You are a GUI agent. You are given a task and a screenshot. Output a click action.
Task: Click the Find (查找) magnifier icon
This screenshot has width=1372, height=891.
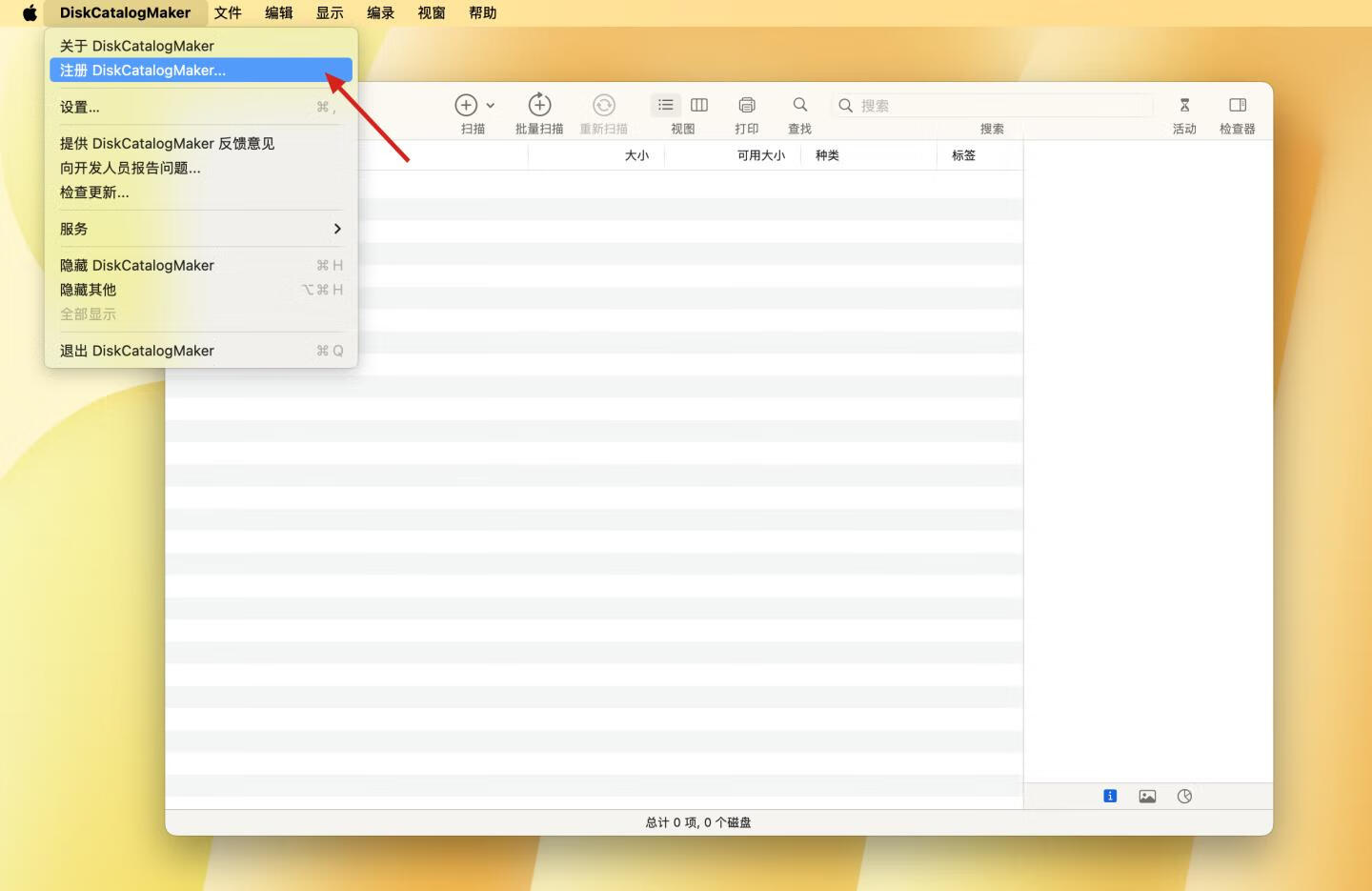point(800,105)
